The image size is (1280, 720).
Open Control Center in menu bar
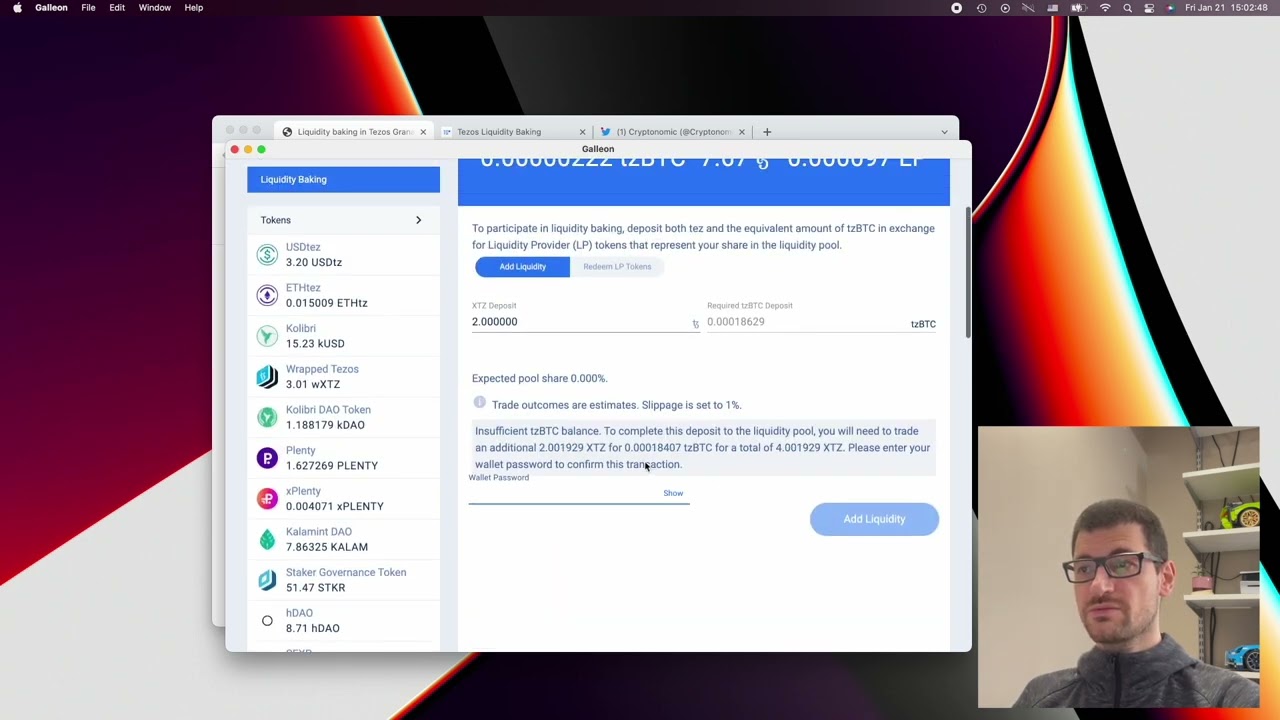click(x=1149, y=8)
